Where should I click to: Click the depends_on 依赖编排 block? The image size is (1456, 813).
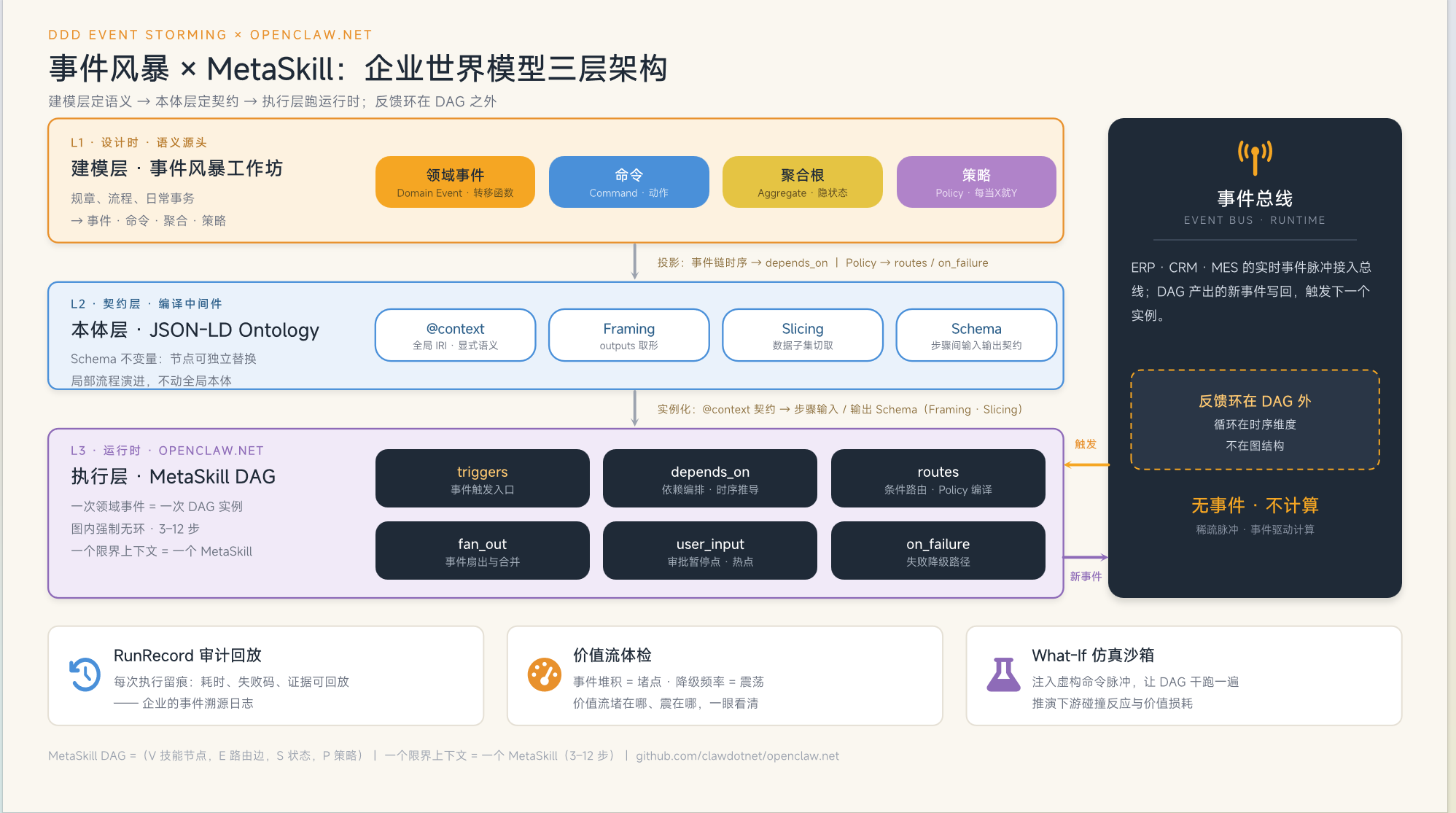pos(710,478)
